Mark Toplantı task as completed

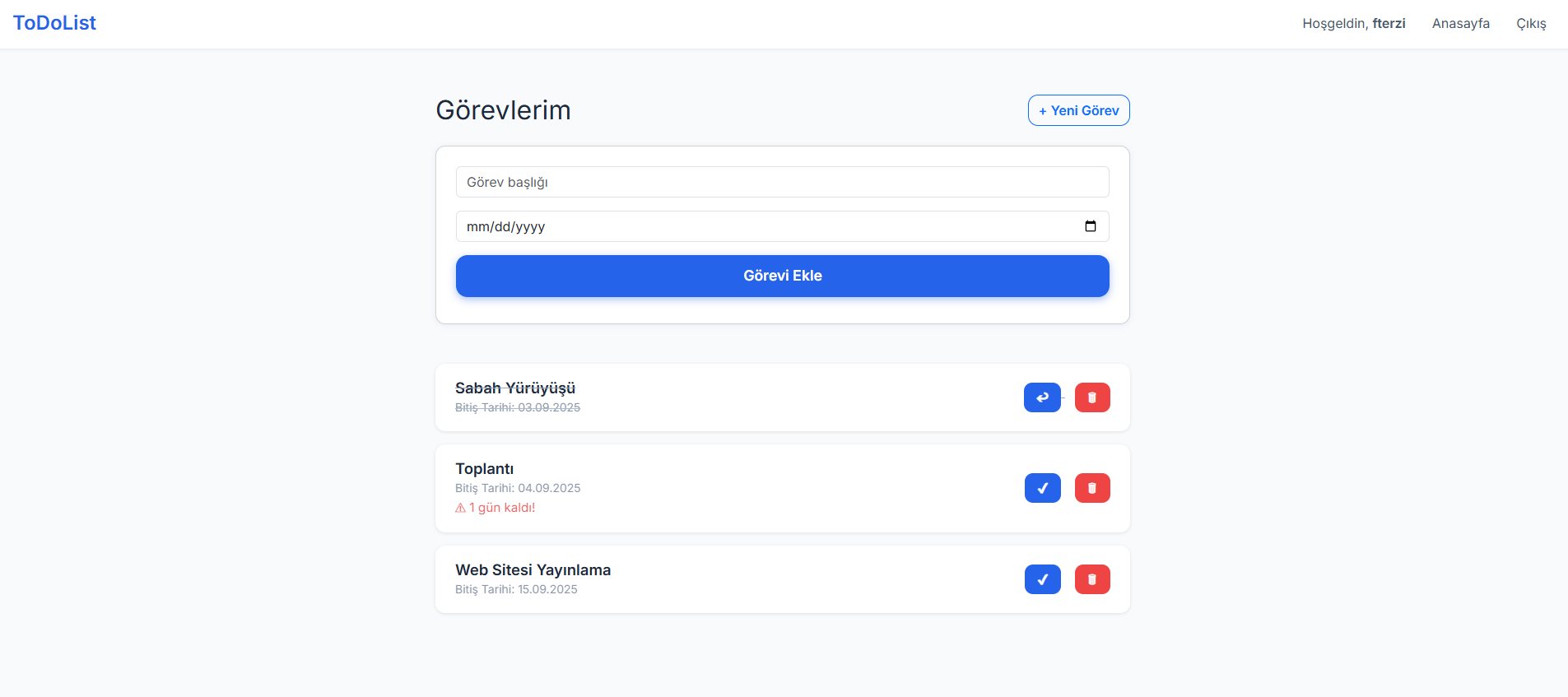pyautogui.click(x=1043, y=488)
